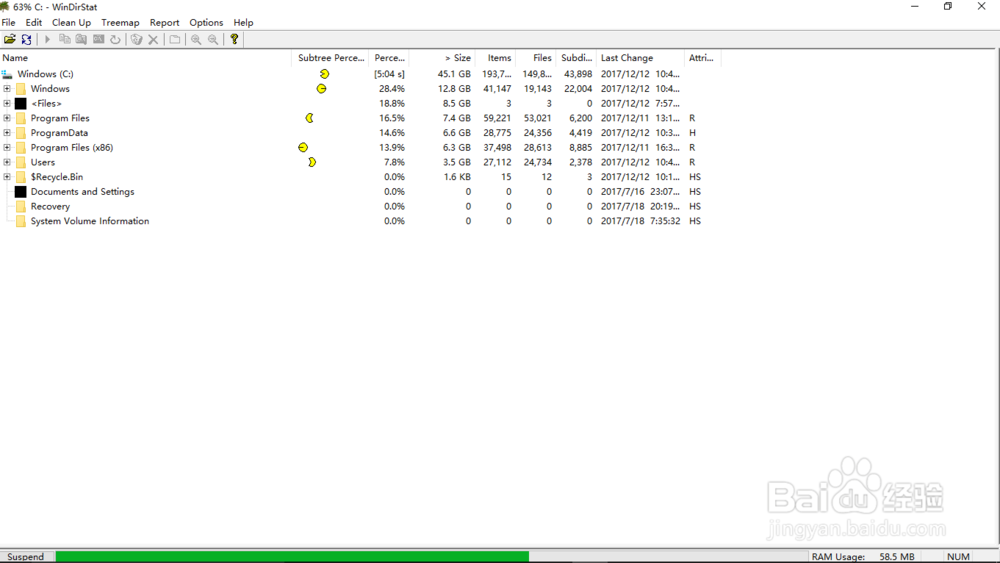1000x563 pixels.
Task: Click the NUM indicator in status bar
Action: [958, 557]
